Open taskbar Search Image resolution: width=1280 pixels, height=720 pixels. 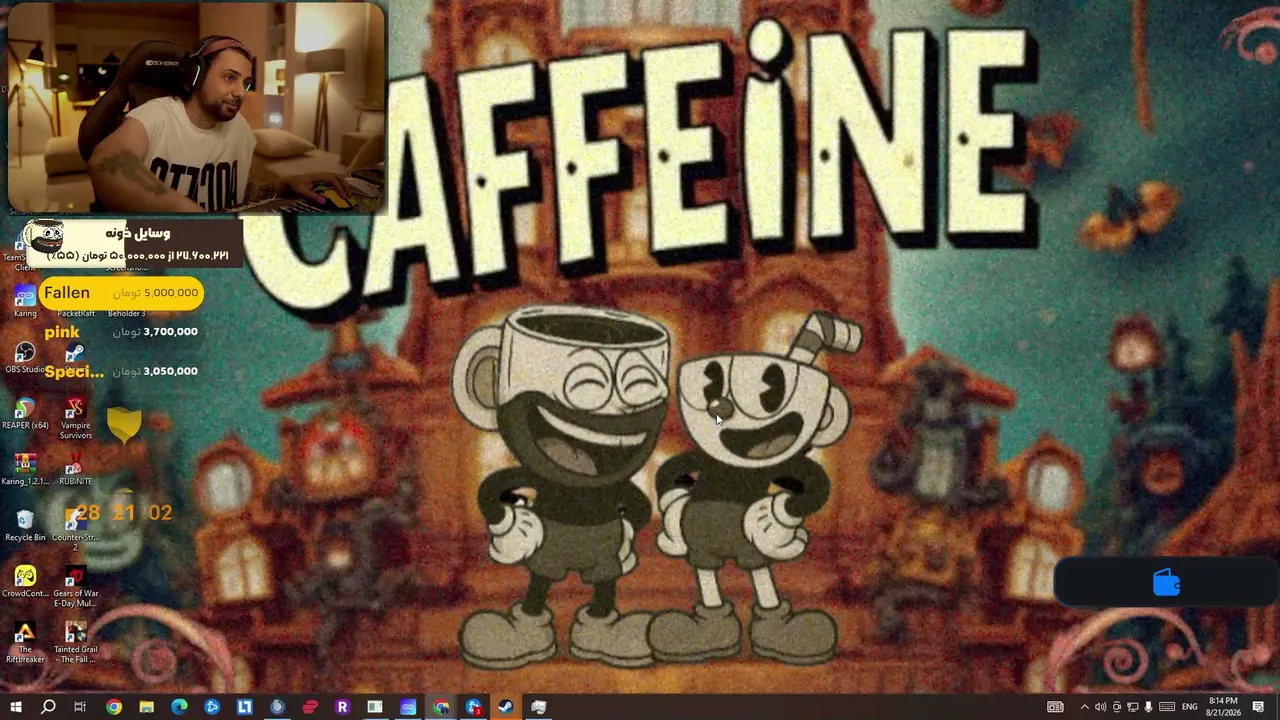click(x=48, y=707)
